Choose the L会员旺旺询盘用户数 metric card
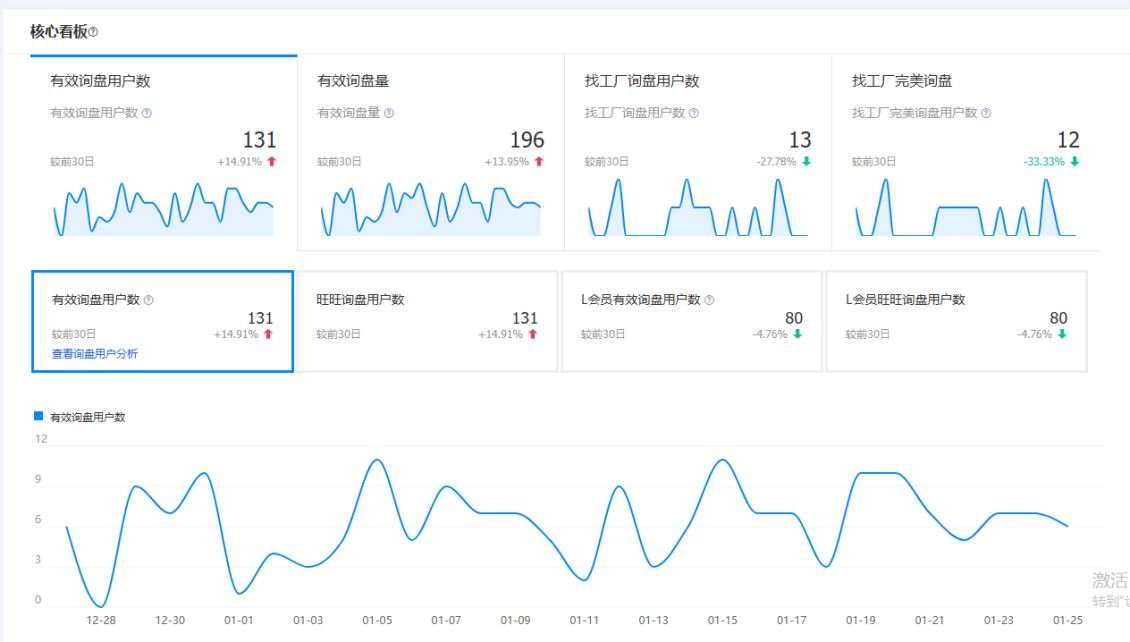1130x642 pixels. pos(956,321)
